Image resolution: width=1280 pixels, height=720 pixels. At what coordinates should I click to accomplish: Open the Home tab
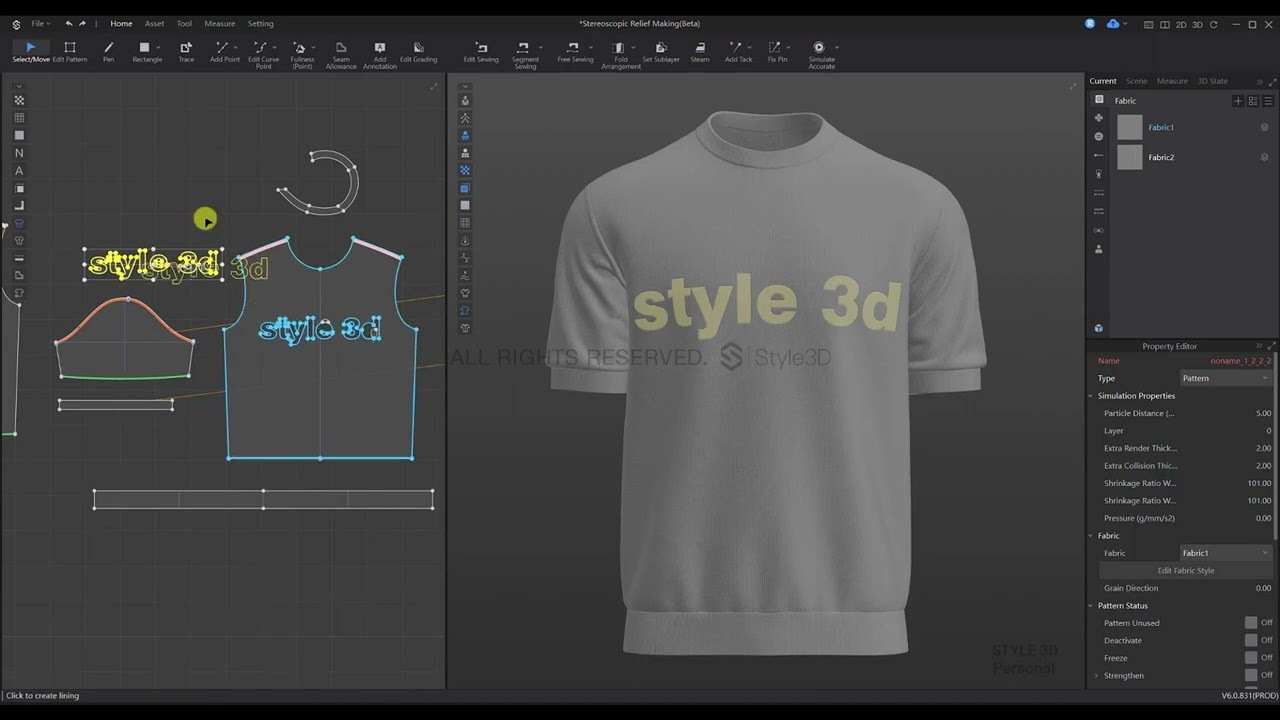coord(121,23)
